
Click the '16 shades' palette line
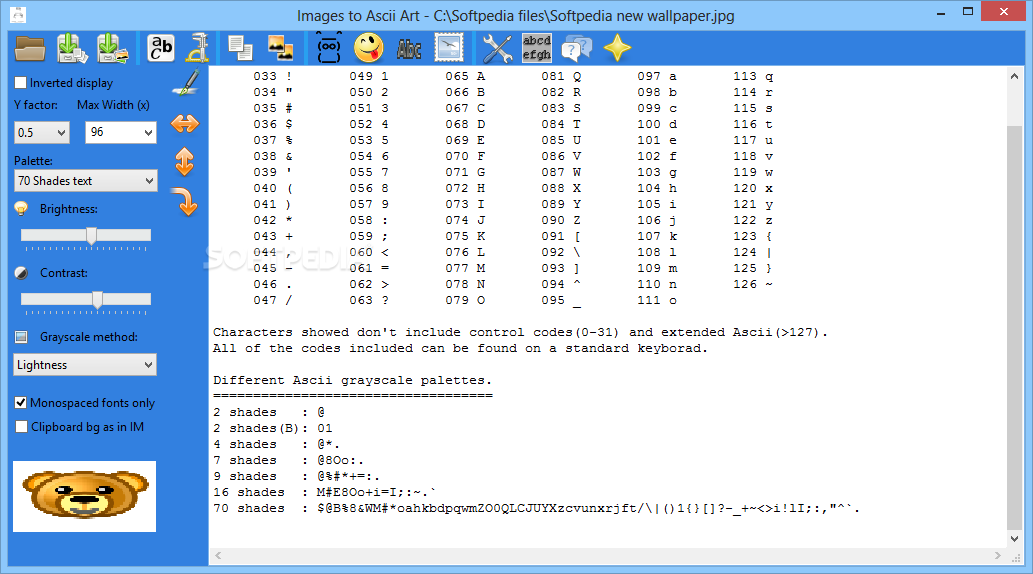325,492
